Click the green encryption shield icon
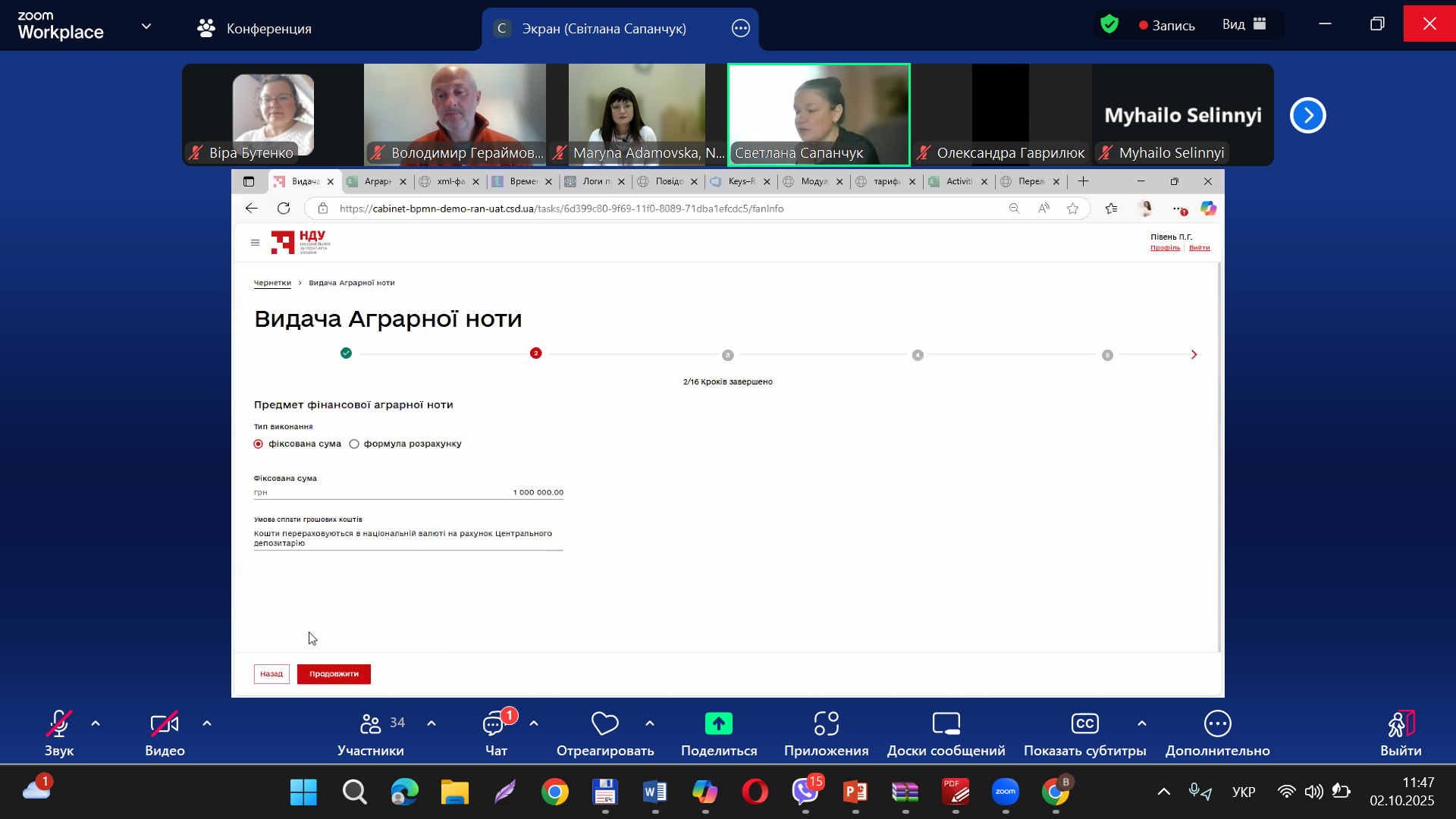Image resolution: width=1456 pixels, height=819 pixels. [x=1109, y=25]
